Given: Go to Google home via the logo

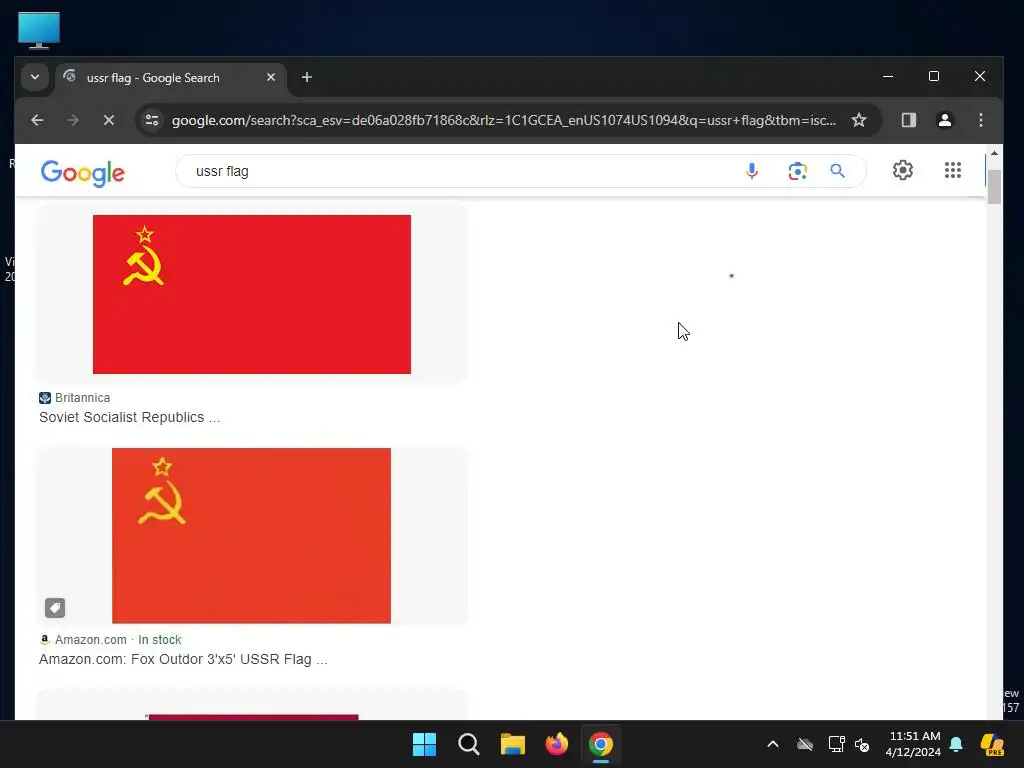Looking at the screenshot, I should (x=82, y=172).
